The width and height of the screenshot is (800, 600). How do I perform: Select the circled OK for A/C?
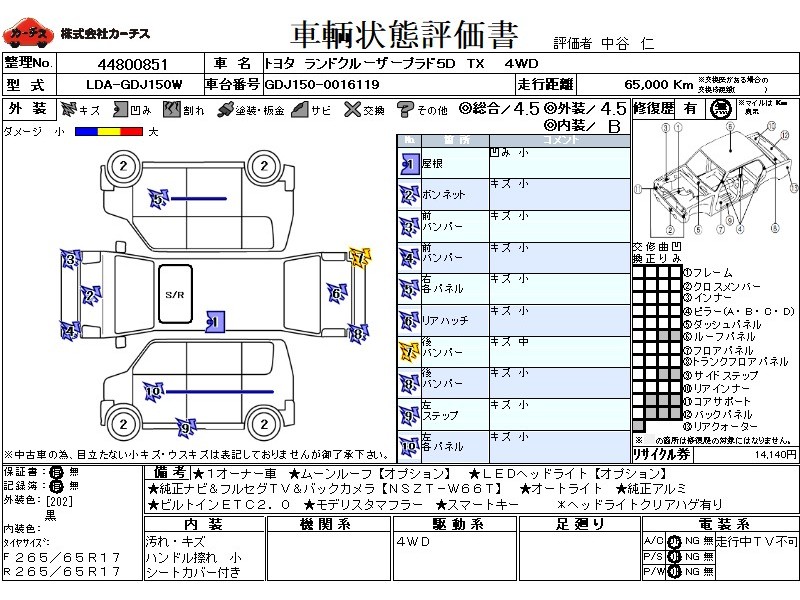pos(674,542)
